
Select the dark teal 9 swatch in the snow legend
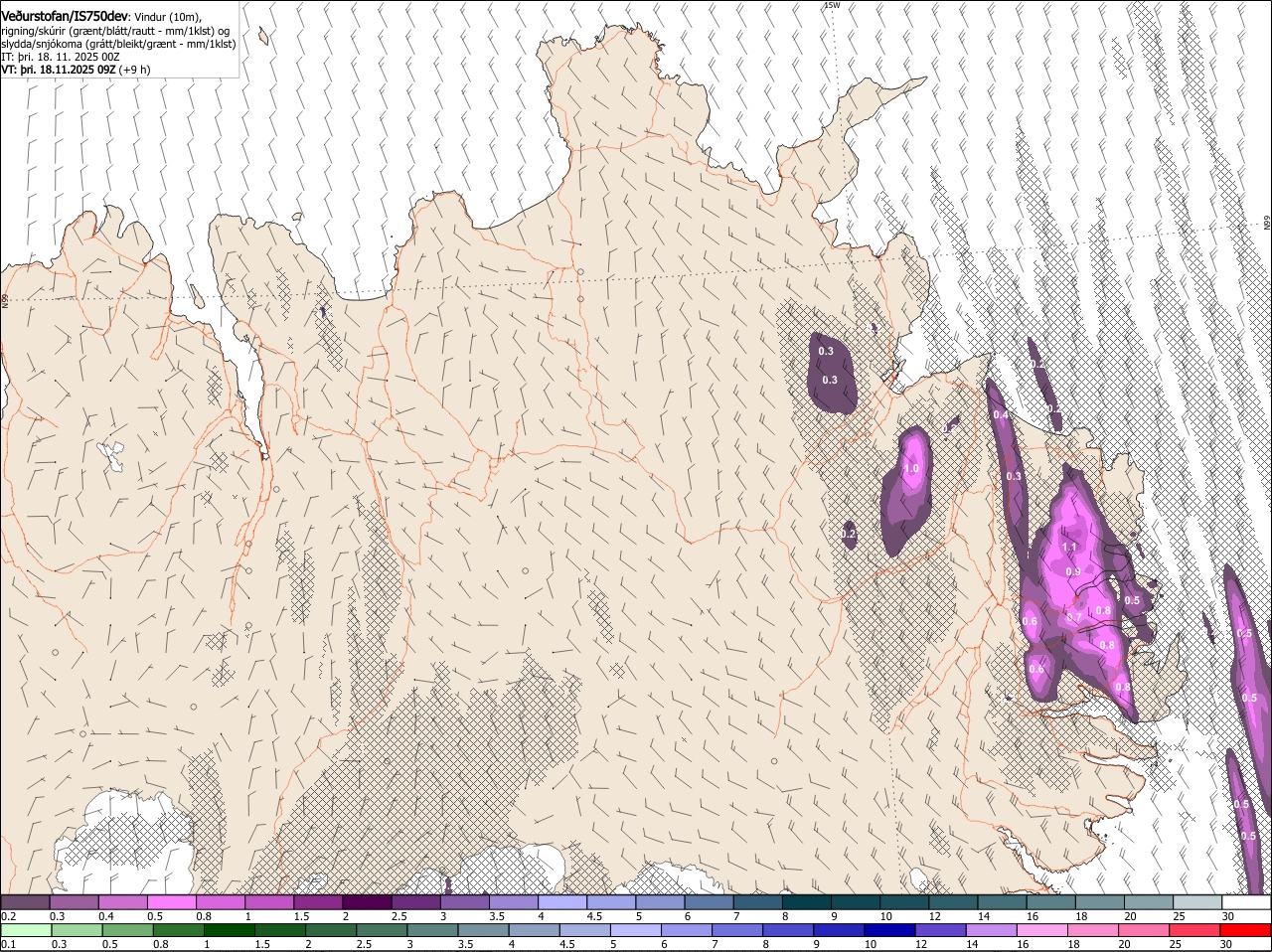click(855, 902)
